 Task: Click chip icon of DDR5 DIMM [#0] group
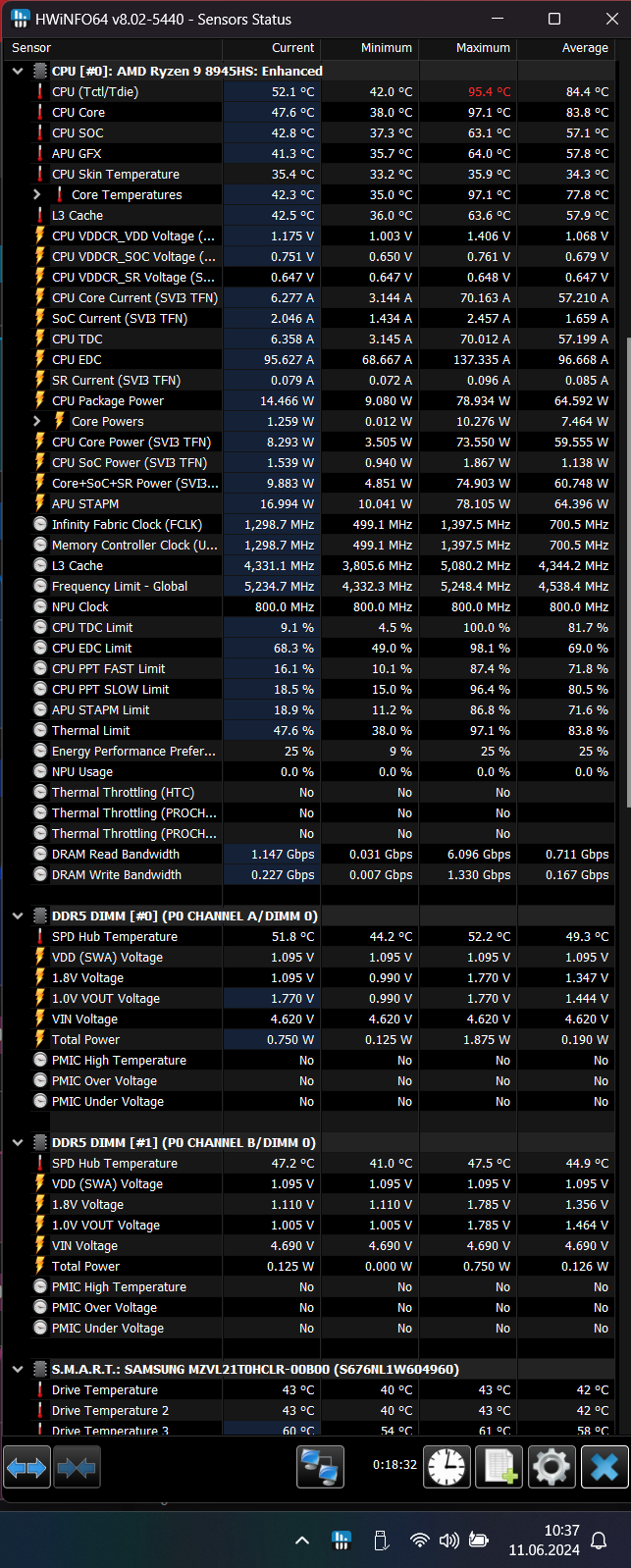[40, 915]
